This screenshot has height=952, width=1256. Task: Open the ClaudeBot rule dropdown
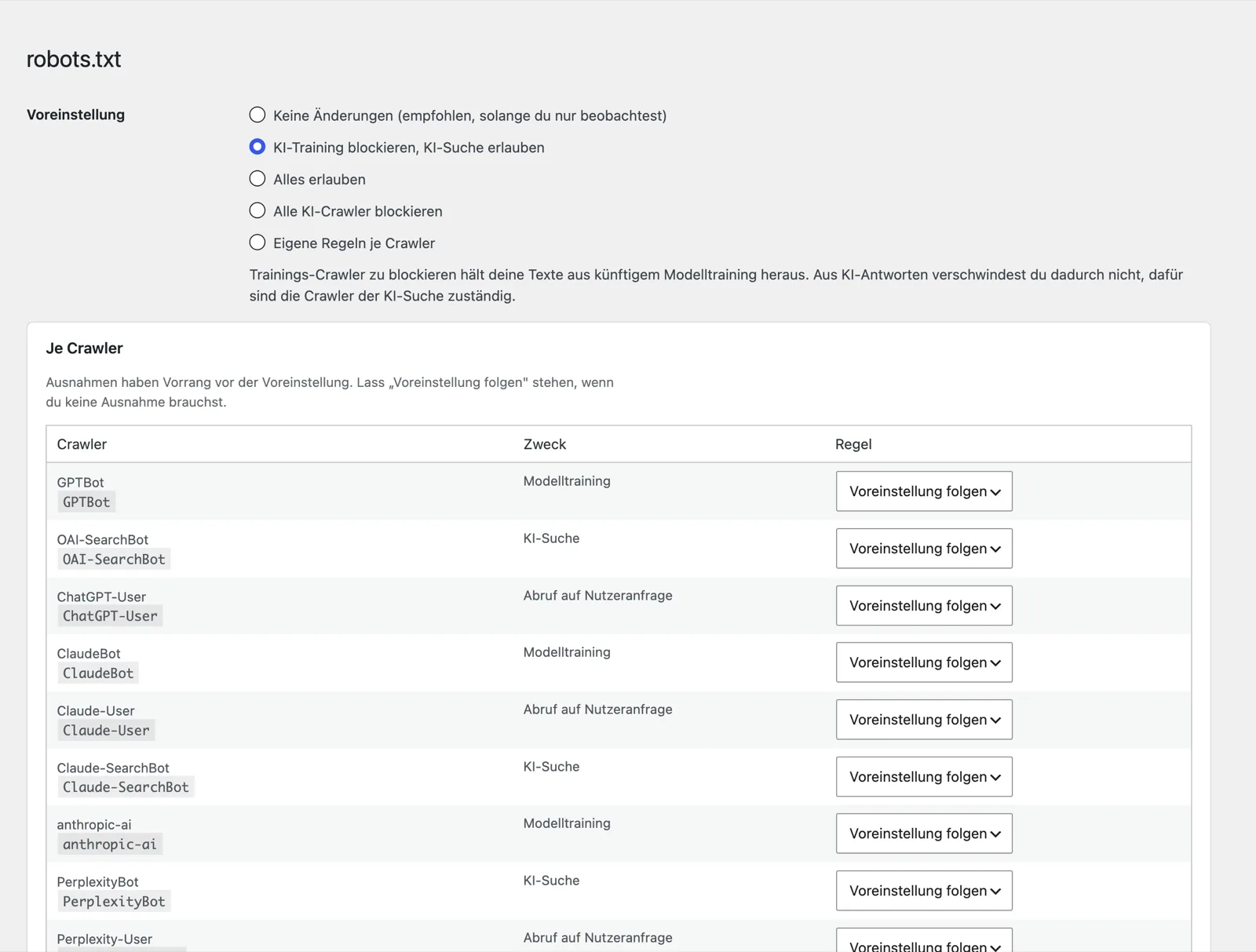pos(924,662)
